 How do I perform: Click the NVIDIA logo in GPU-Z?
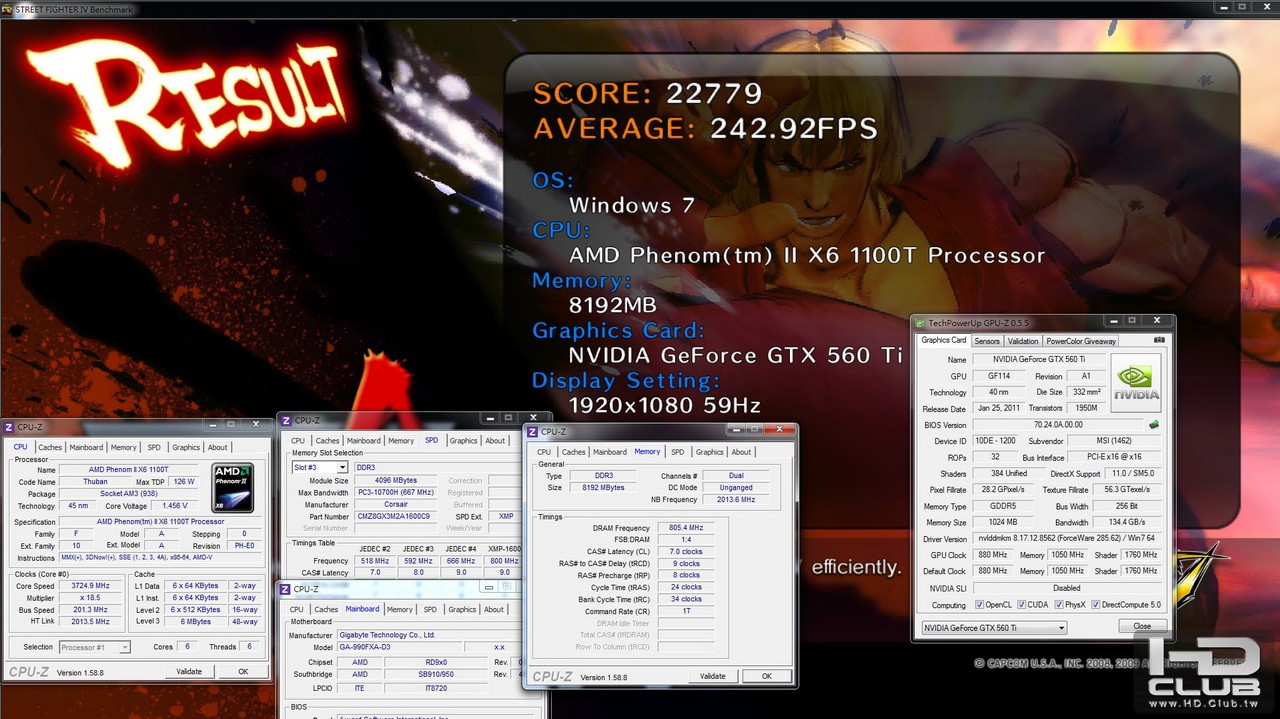click(1136, 383)
